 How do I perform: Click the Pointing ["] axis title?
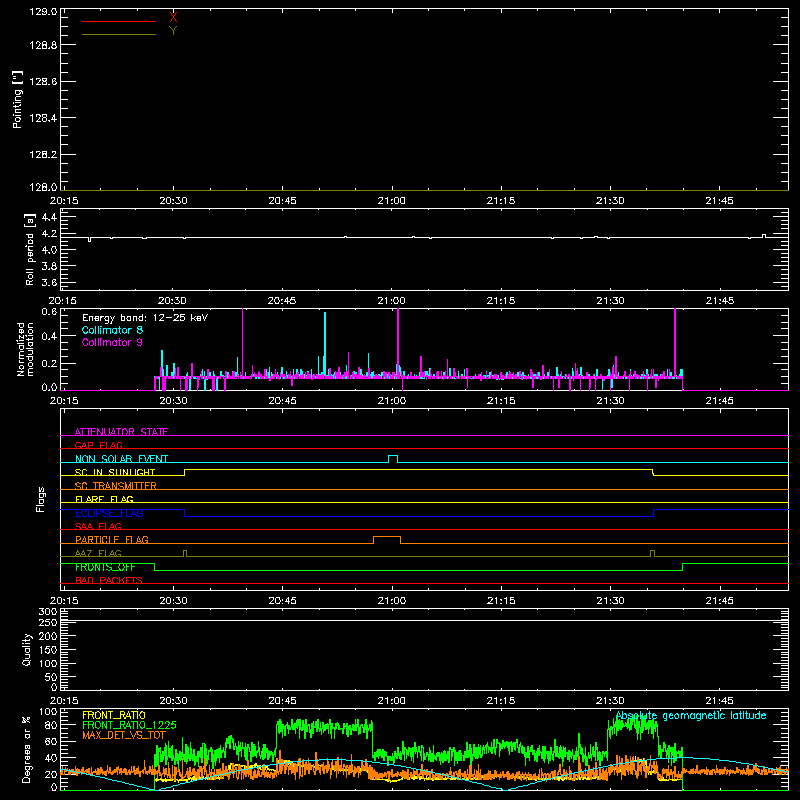18,99
